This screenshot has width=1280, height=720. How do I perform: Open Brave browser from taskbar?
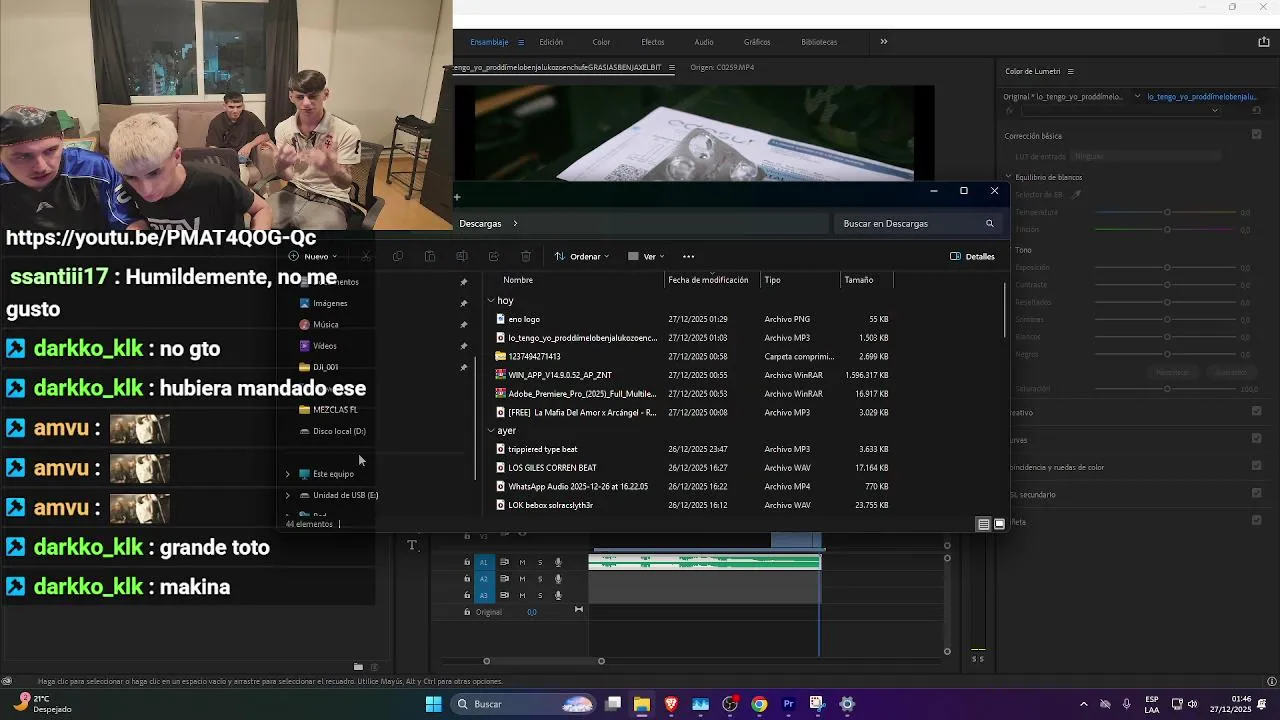tap(671, 704)
